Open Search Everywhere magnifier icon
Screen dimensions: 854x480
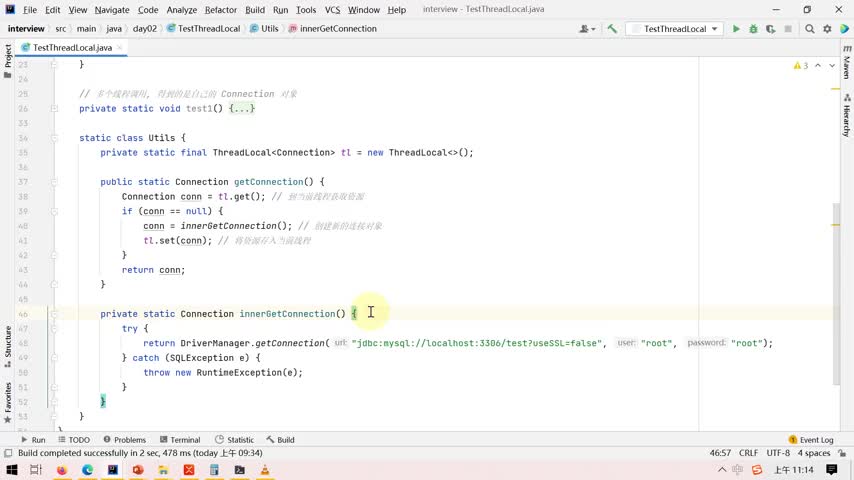tap(810, 29)
